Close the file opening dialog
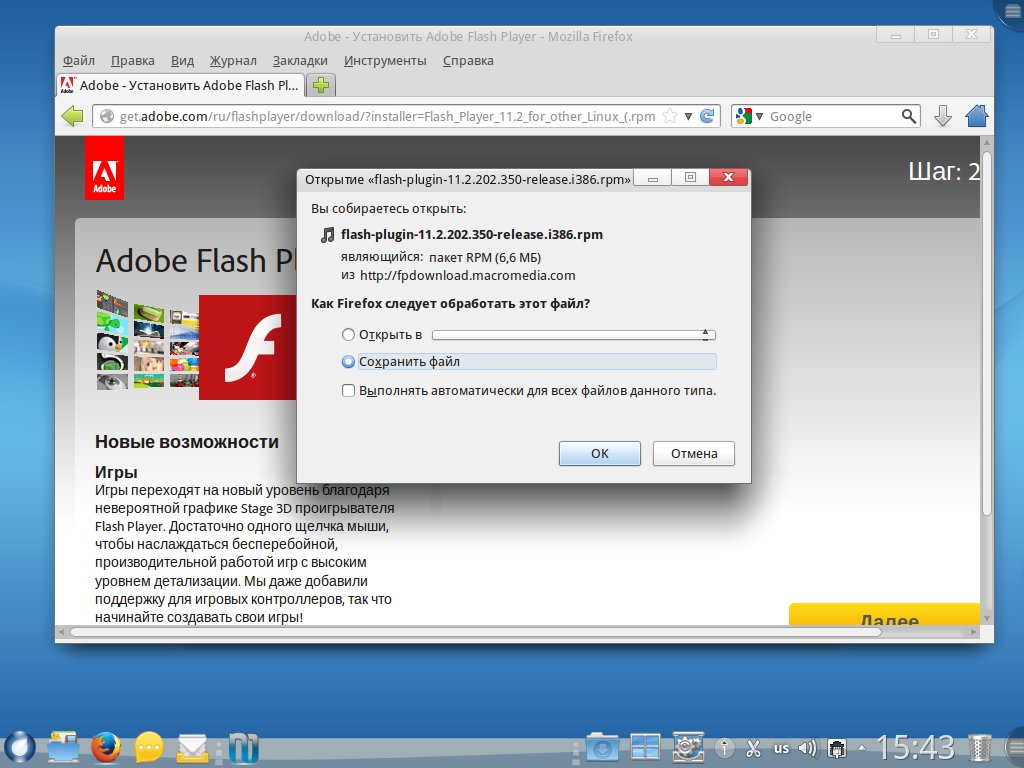Viewport: 1024px width, 768px height. pyautogui.click(x=728, y=177)
